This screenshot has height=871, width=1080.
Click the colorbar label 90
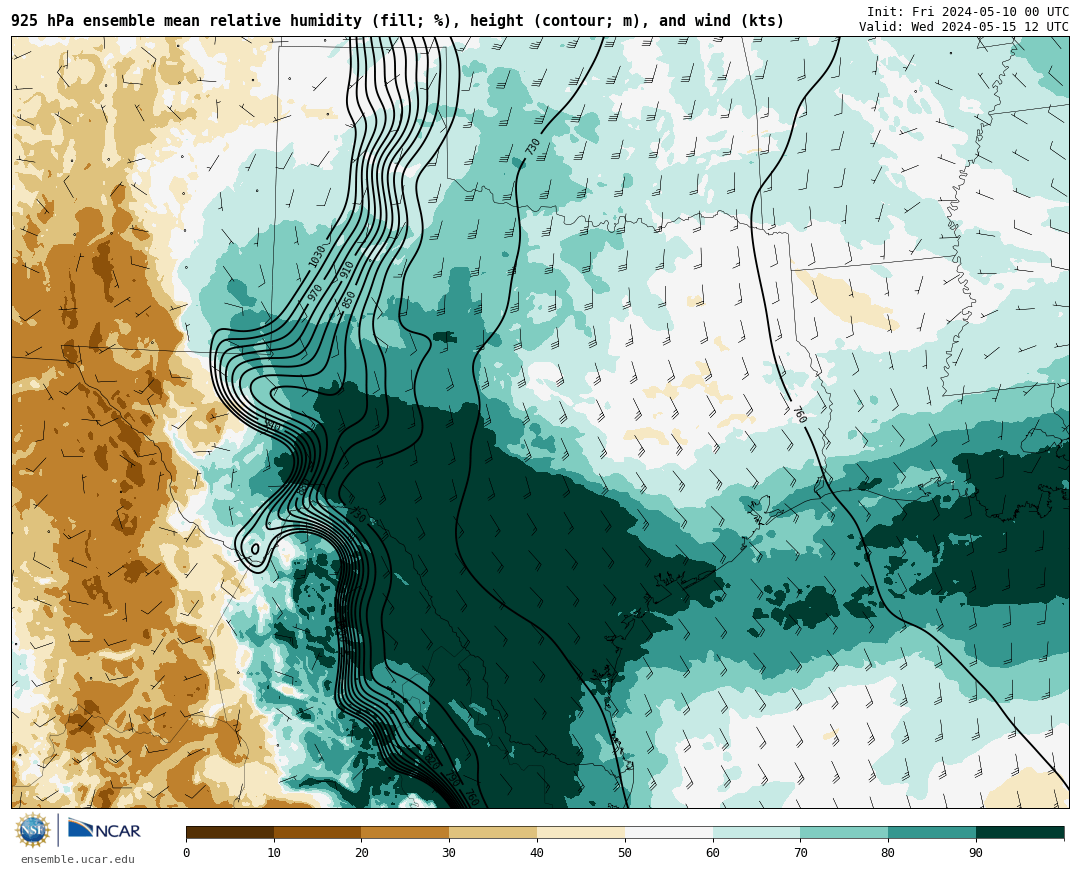(x=976, y=853)
